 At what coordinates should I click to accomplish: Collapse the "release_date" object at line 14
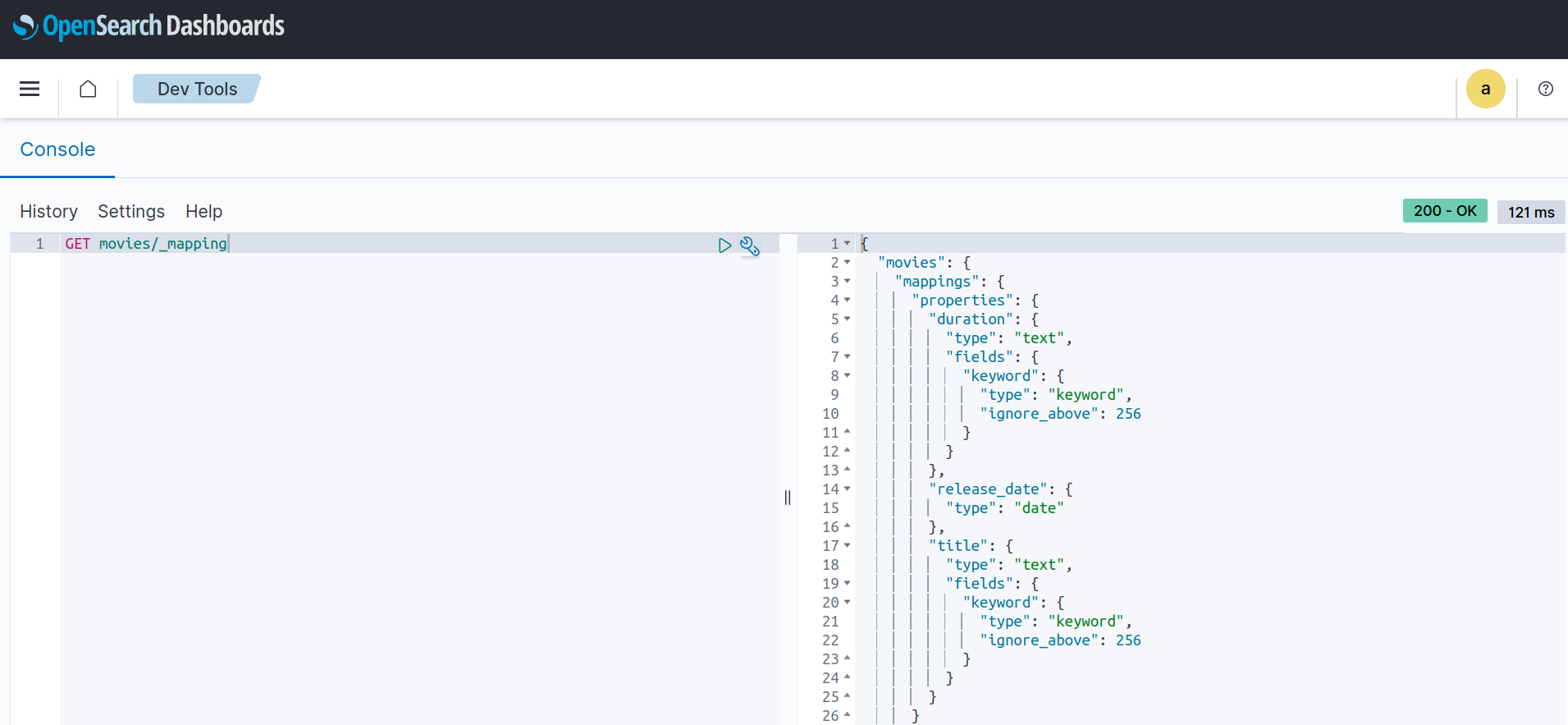pos(847,489)
